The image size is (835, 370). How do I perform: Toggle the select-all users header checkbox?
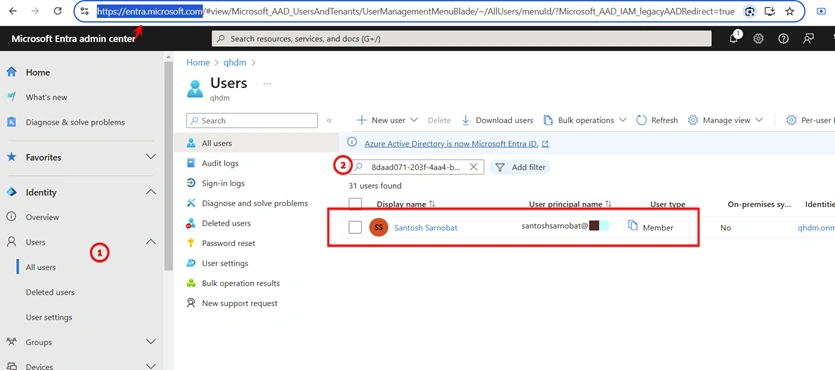[355, 204]
